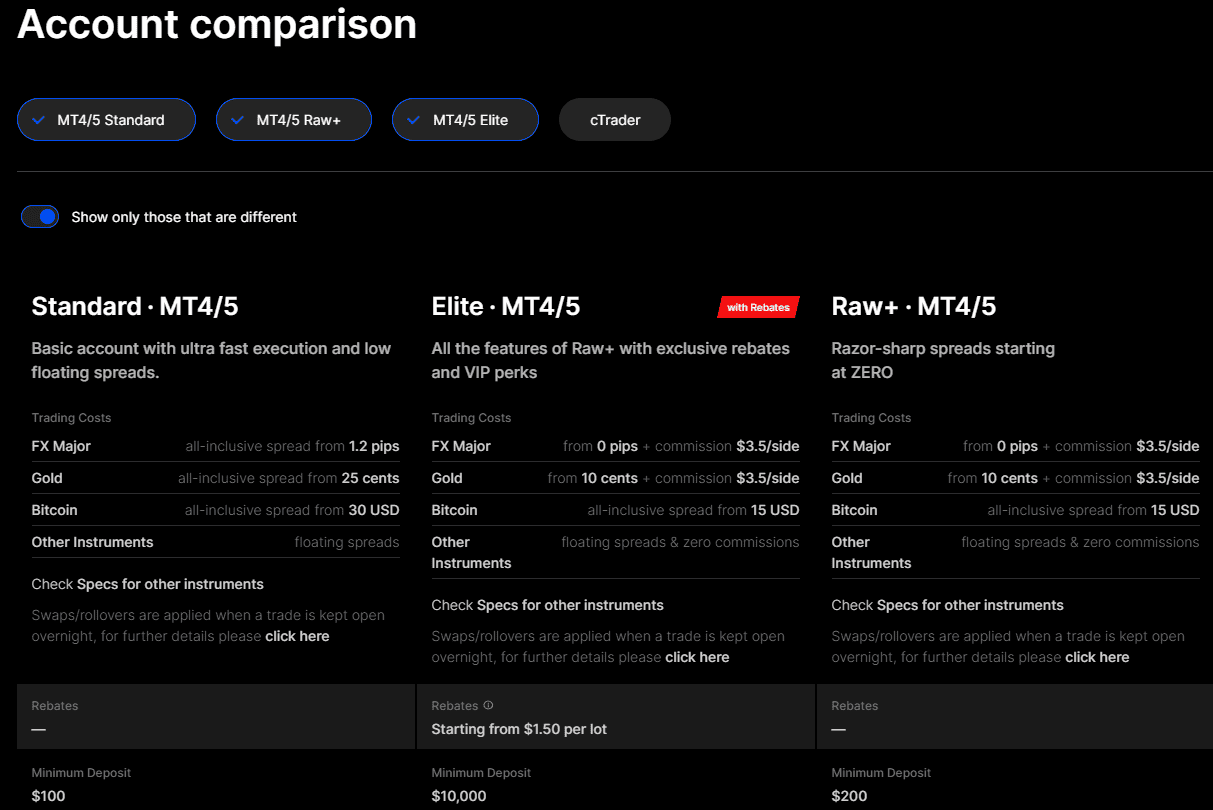Select the cTrader account filter

614,119
